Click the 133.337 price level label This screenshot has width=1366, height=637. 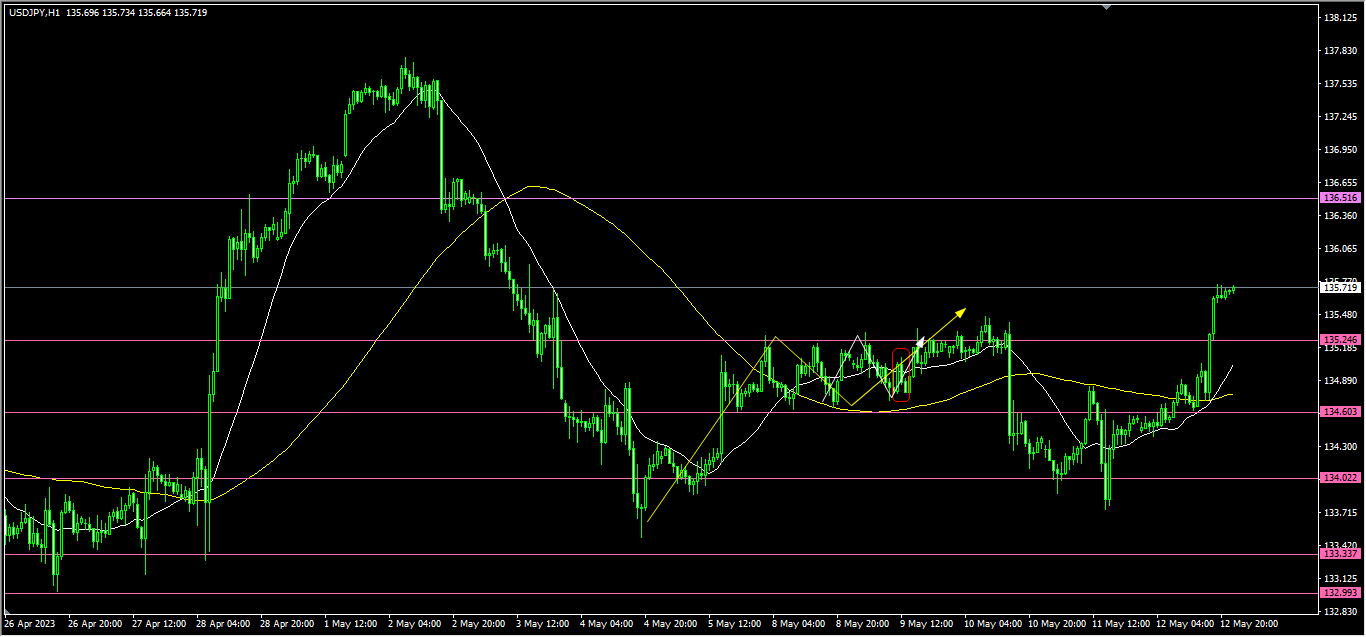1340,554
